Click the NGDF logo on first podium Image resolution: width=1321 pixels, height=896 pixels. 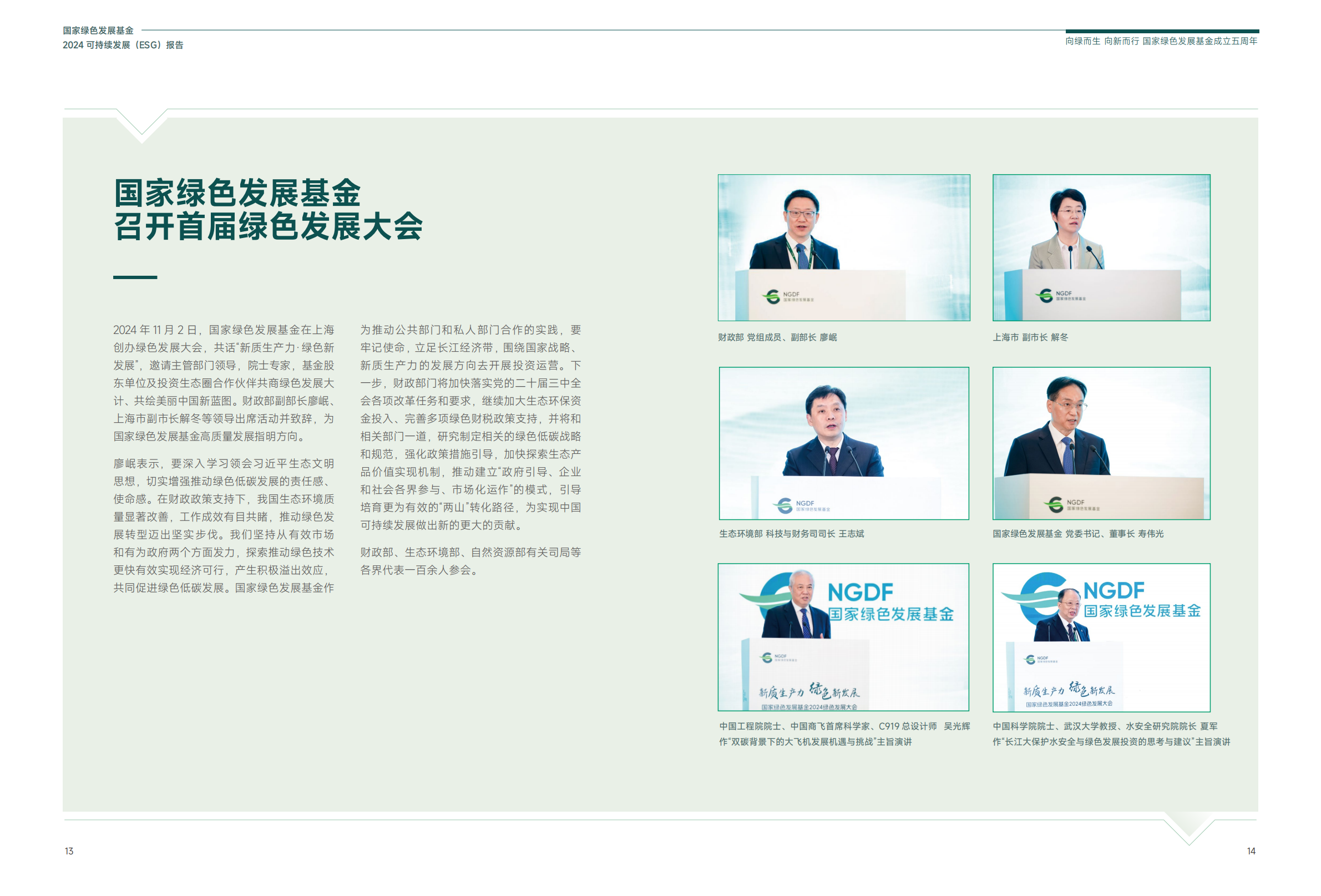point(788,296)
